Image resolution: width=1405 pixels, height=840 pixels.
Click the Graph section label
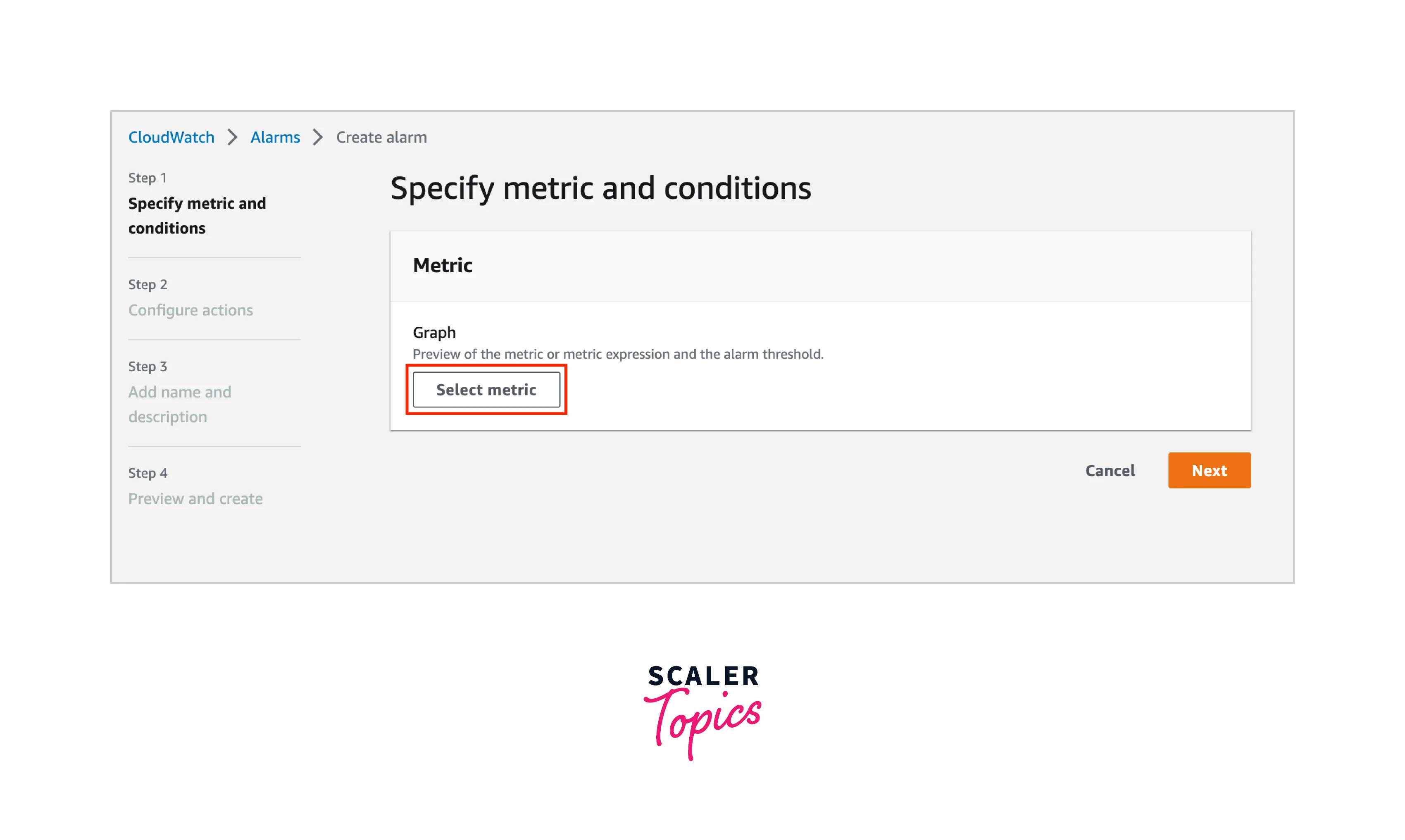click(x=434, y=332)
